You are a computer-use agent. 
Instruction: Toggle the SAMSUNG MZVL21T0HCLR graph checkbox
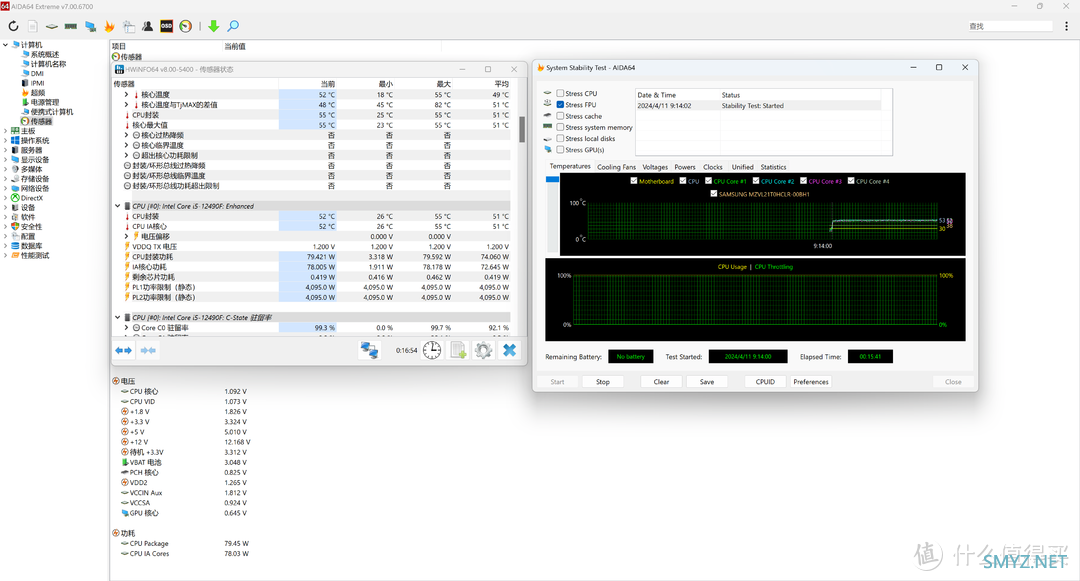[x=714, y=193]
